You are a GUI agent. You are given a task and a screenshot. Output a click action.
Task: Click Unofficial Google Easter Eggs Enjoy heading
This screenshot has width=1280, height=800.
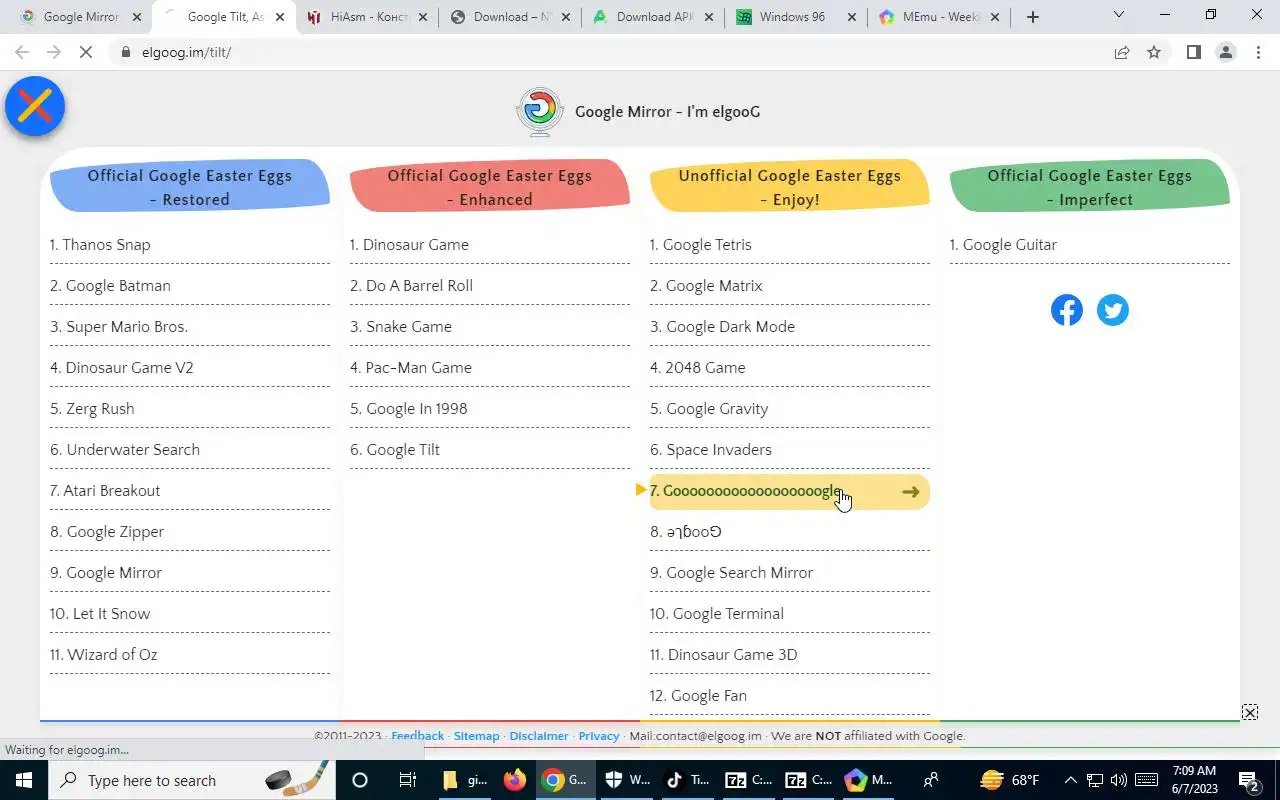coord(790,187)
